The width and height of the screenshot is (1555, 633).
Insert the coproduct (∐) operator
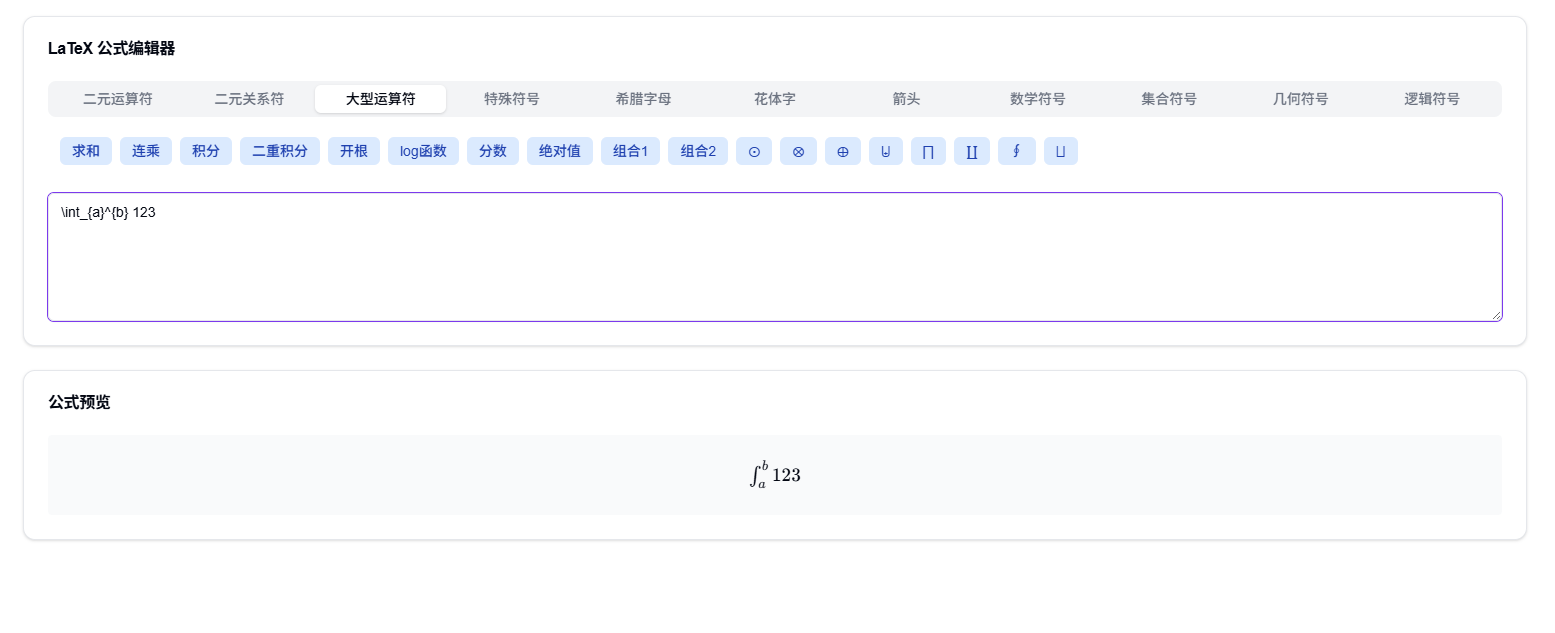(x=971, y=151)
